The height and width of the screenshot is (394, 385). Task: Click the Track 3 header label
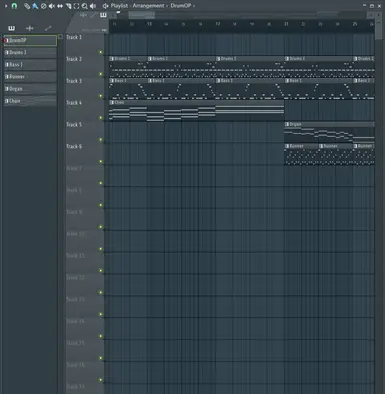pos(74,81)
